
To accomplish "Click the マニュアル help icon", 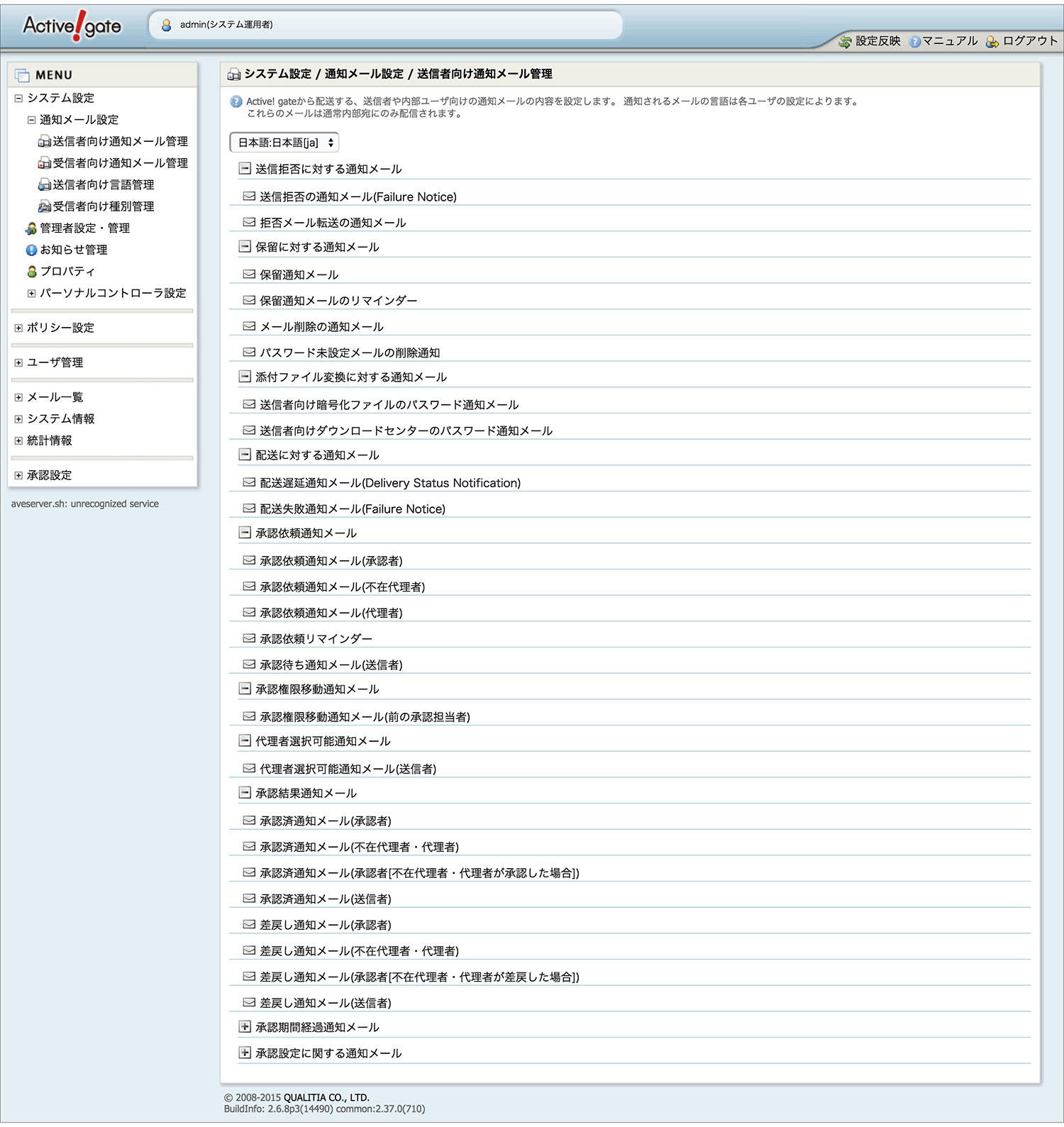I will coord(914,42).
